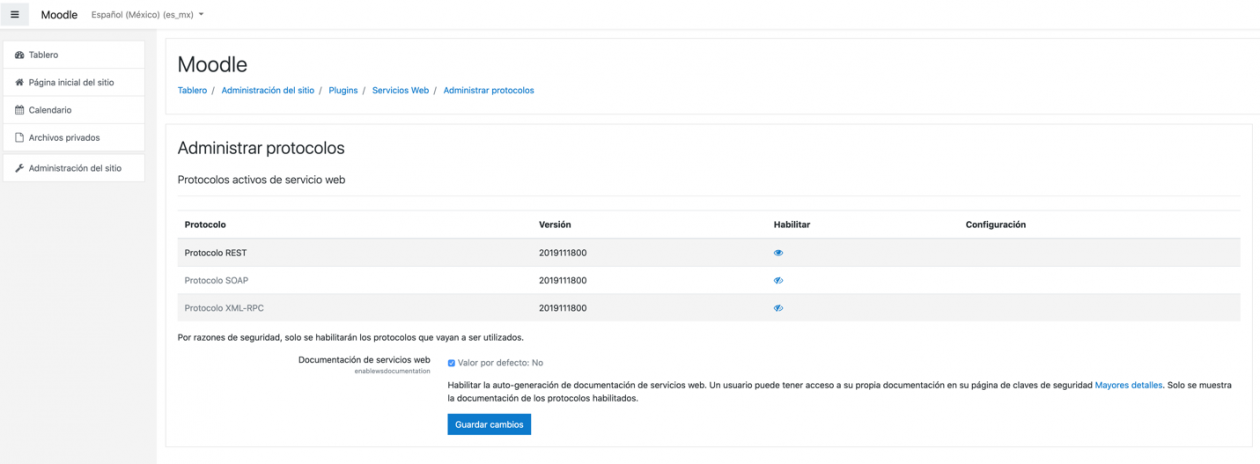
Task: Click the wrench icon beside Administración del sitio
Action: pyautogui.click(x=20, y=168)
